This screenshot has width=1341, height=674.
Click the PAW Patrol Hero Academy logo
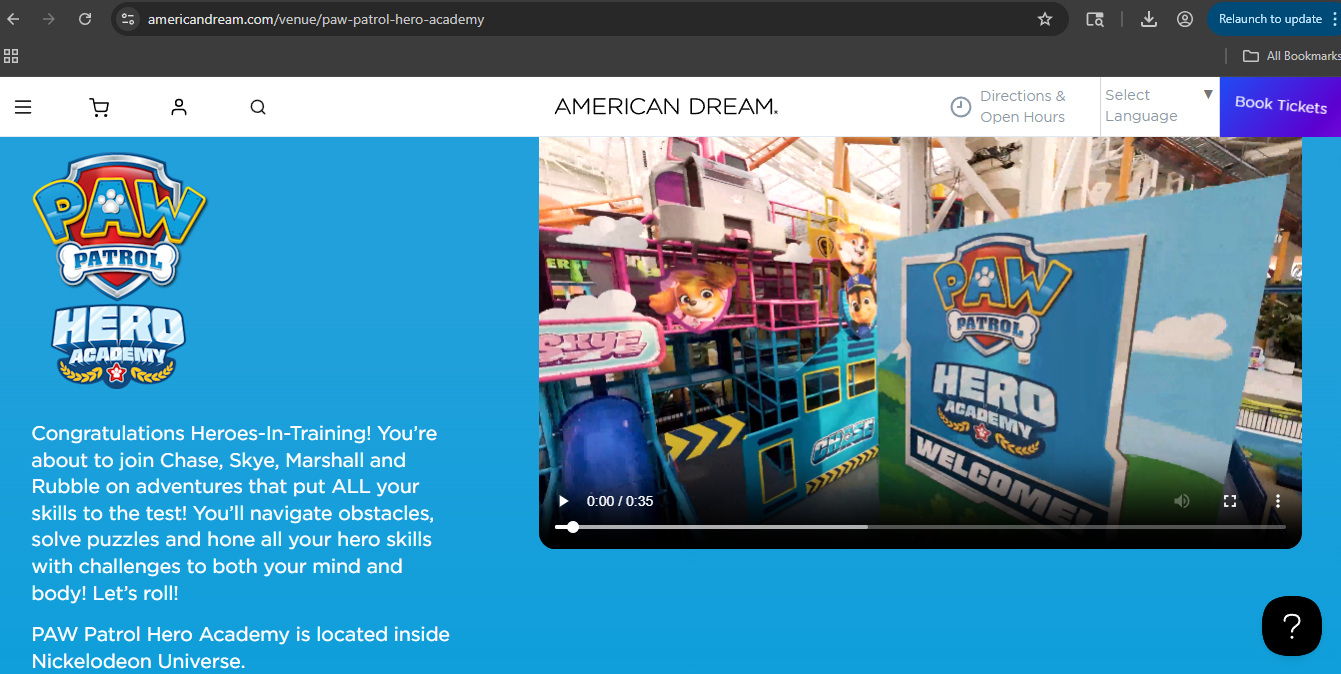[x=119, y=270]
